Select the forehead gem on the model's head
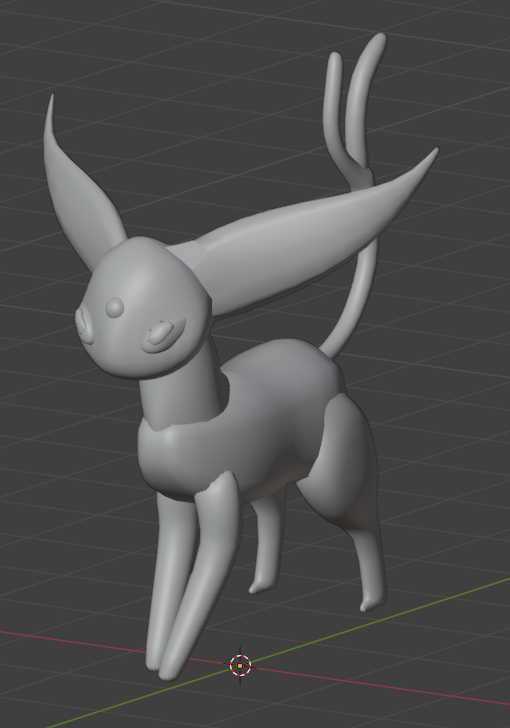The image size is (510, 728). pyautogui.click(x=115, y=307)
